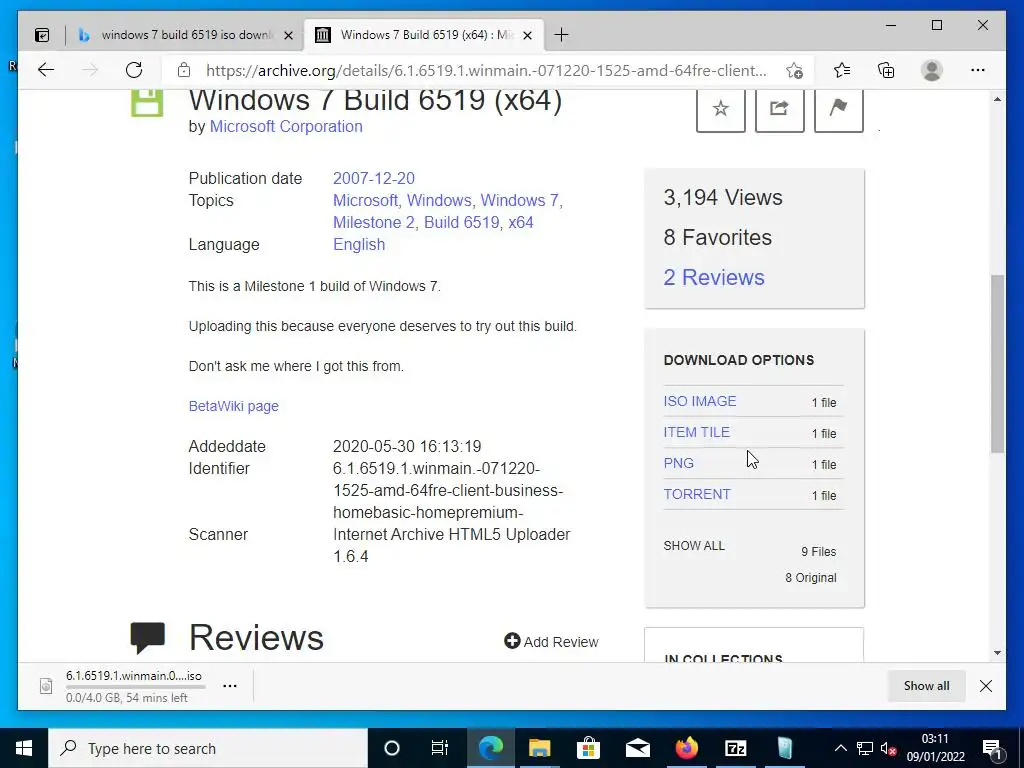
Task: Open a new tab with plus button
Action: click(561, 35)
